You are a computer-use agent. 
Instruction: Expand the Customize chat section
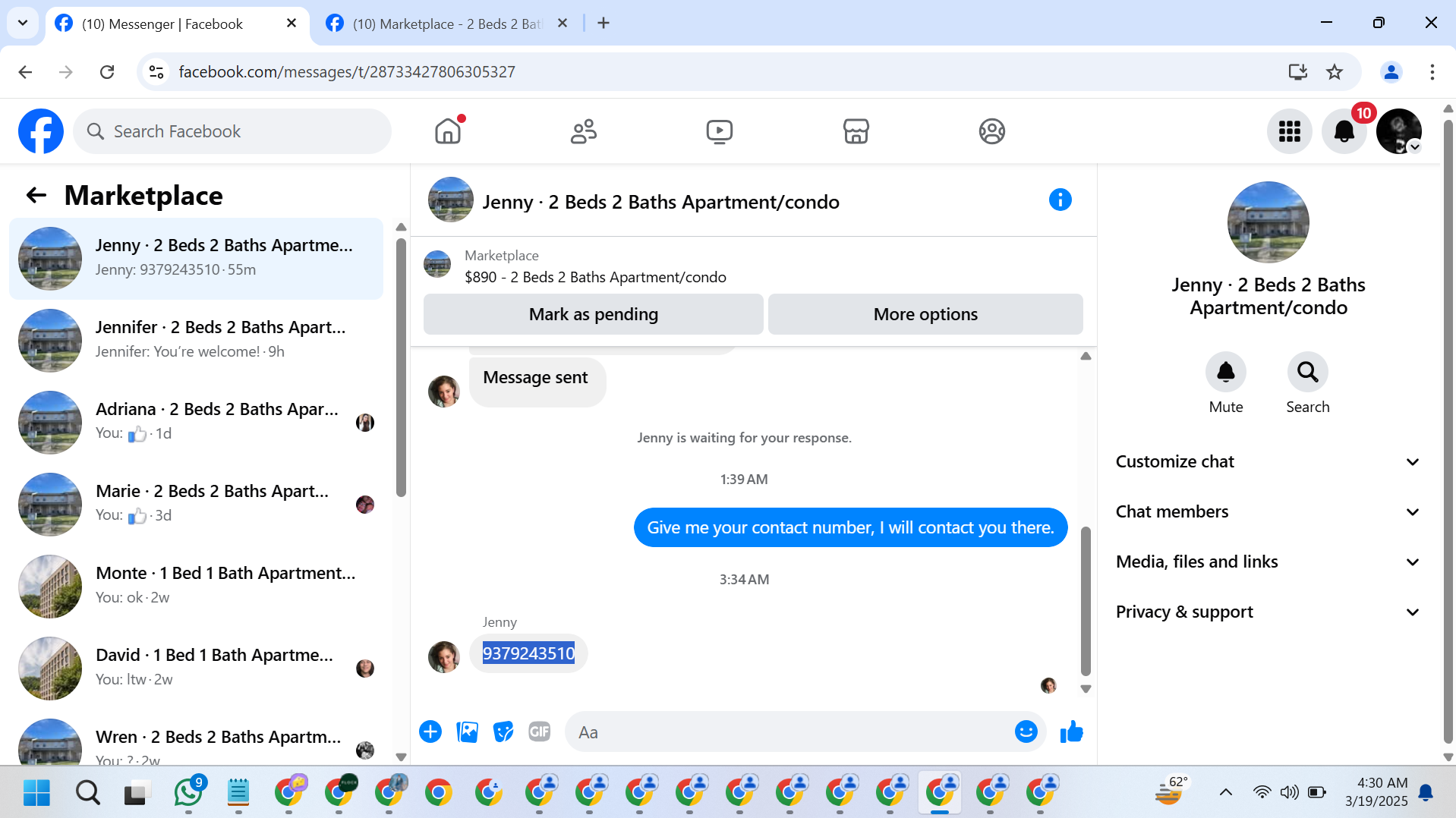1267,461
